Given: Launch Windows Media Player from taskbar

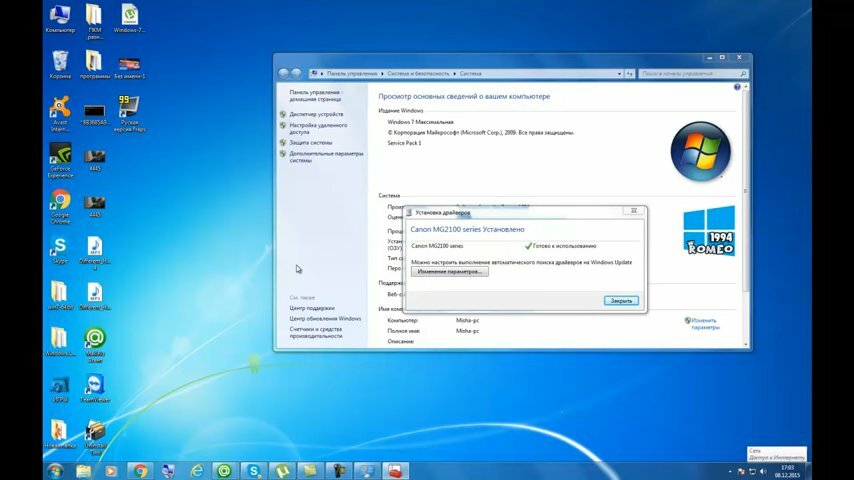Looking at the screenshot, I should (x=111, y=471).
